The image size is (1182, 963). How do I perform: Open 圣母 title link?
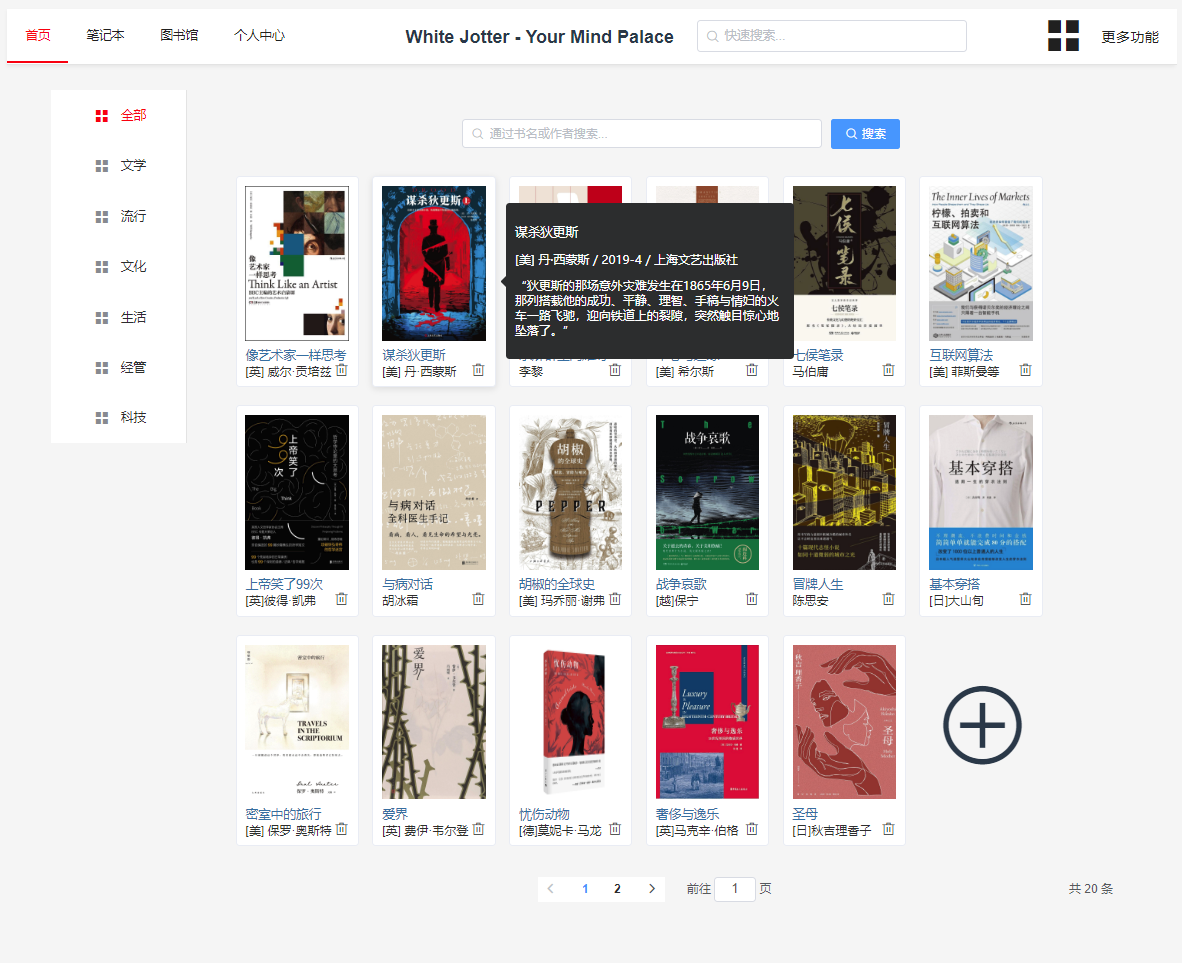(x=805, y=814)
